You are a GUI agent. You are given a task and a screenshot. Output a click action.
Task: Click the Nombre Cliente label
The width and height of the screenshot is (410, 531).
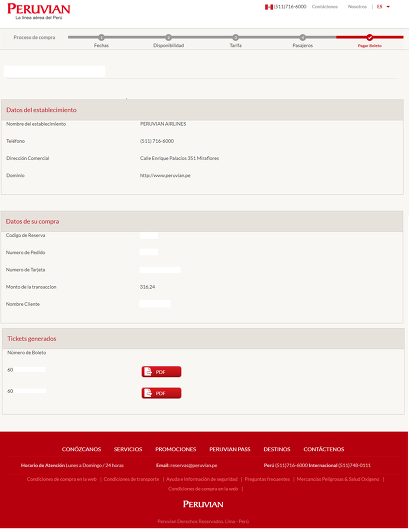[x=23, y=304]
